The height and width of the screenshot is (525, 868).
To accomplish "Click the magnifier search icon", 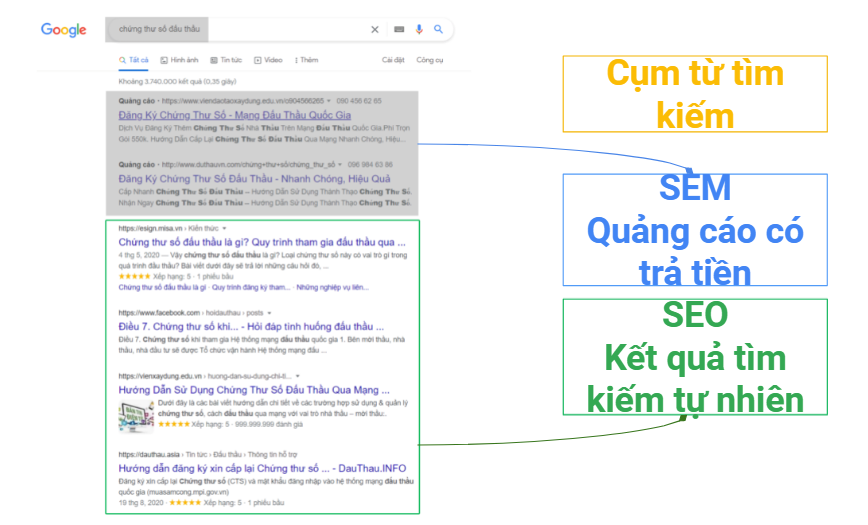I will pyautogui.click(x=438, y=29).
